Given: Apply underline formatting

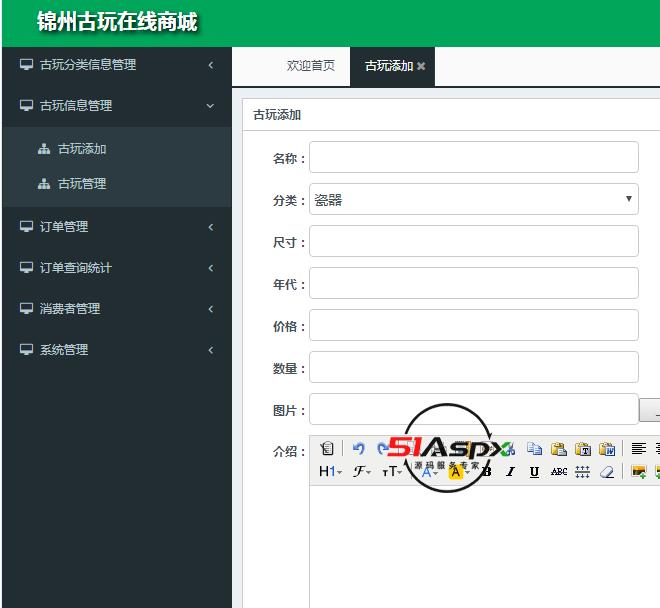Looking at the screenshot, I should click(535, 472).
